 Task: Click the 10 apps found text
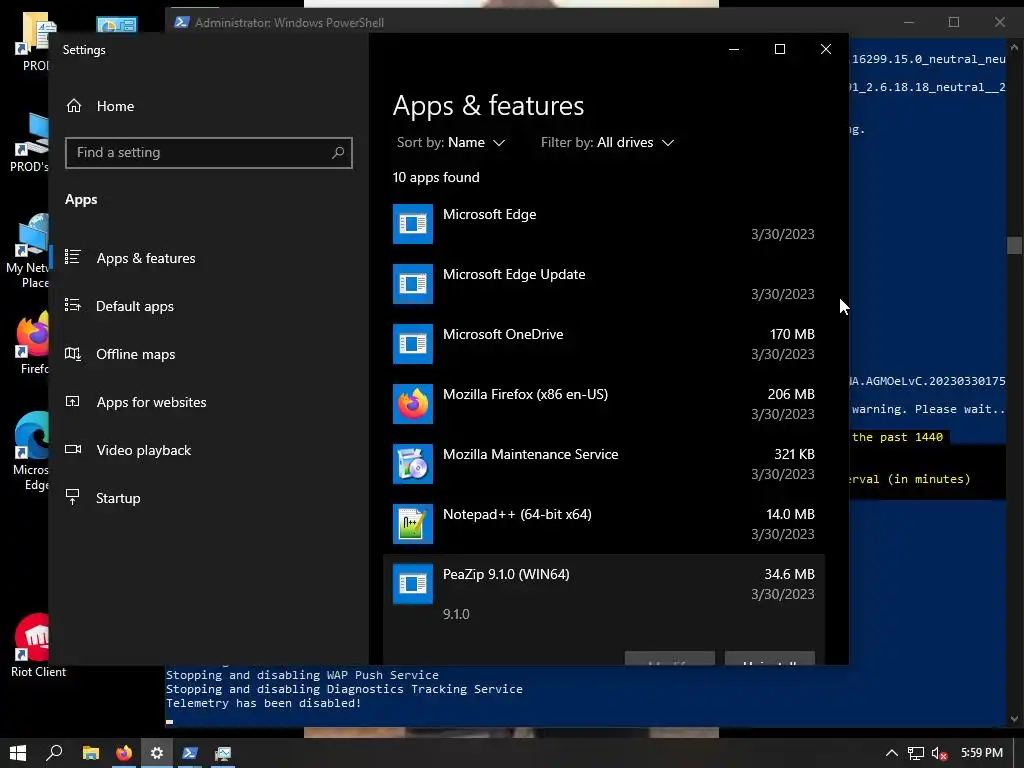click(436, 178)
